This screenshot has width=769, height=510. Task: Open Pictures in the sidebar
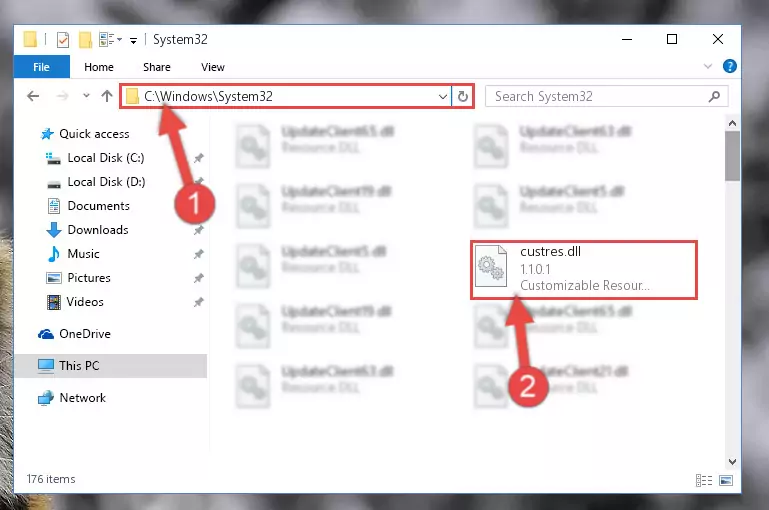point(89,278)
